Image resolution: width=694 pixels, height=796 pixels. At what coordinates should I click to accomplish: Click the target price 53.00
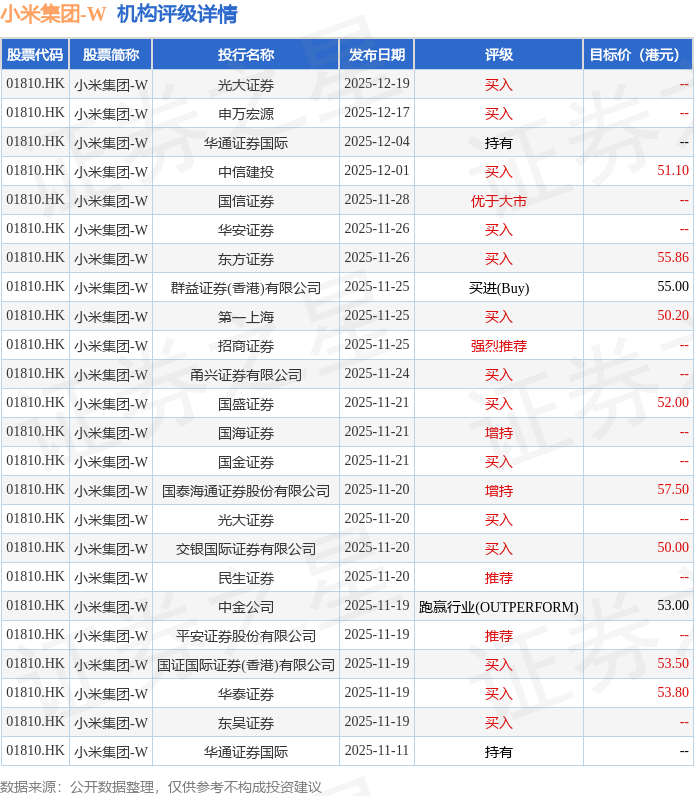(673, 605)
